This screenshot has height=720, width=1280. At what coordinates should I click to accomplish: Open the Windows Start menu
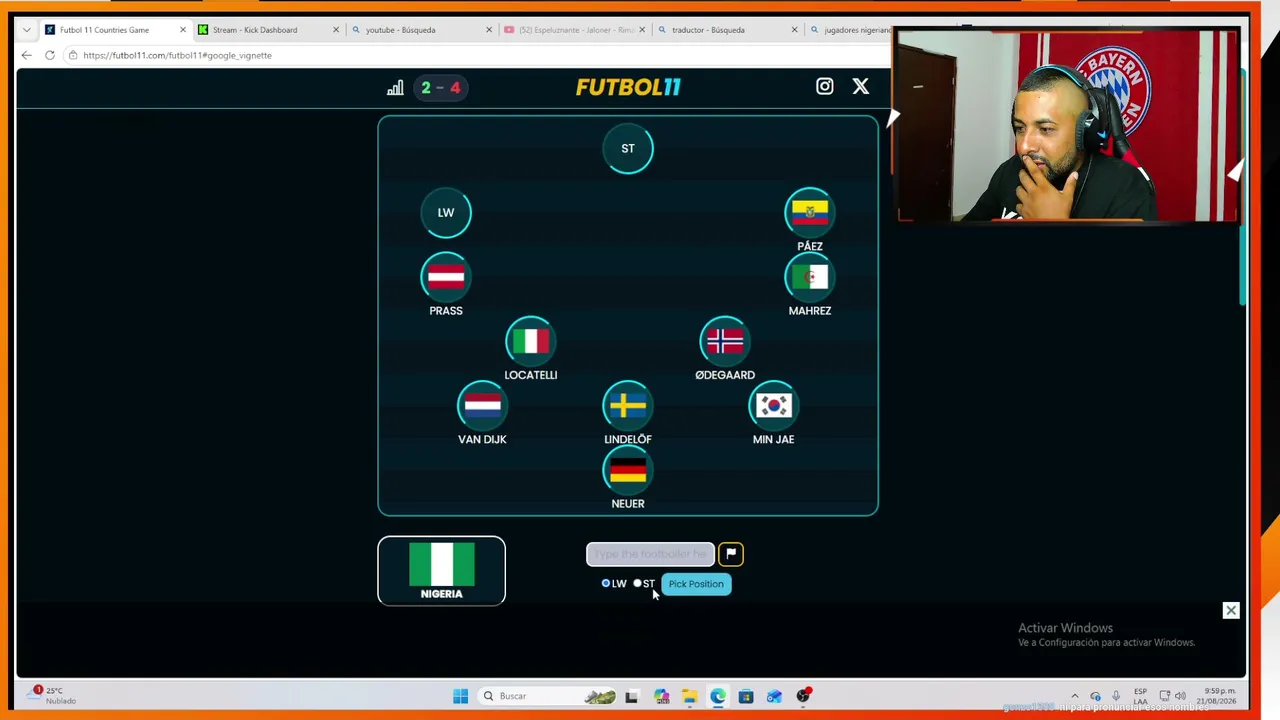click(460, 696)
